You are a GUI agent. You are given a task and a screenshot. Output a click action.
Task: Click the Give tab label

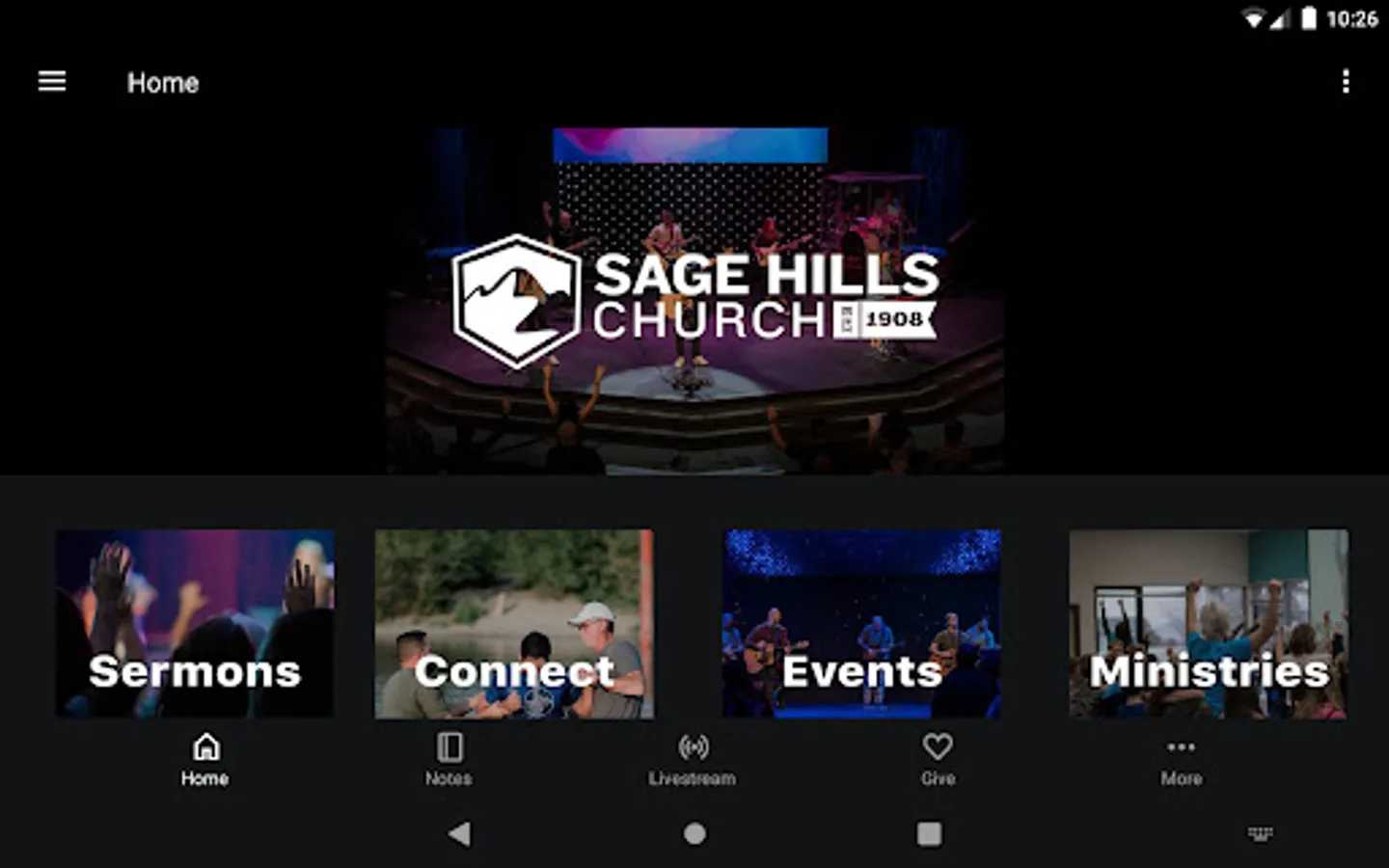938,778
